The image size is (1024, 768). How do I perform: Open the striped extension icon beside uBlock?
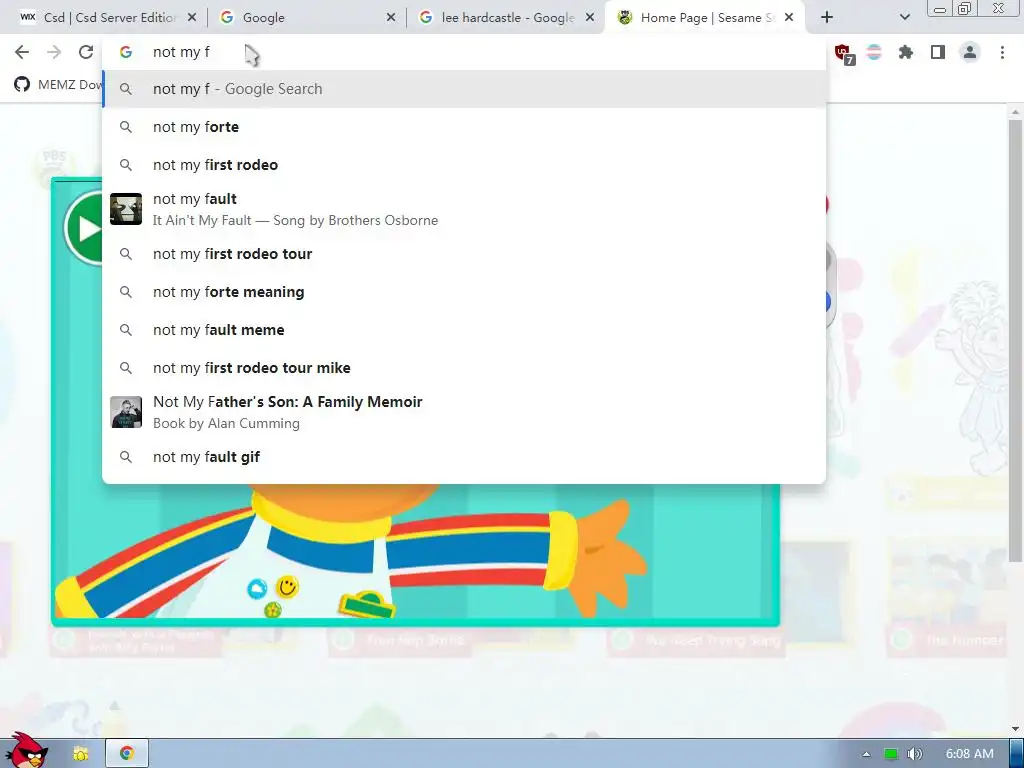click(x=874, y=52)
